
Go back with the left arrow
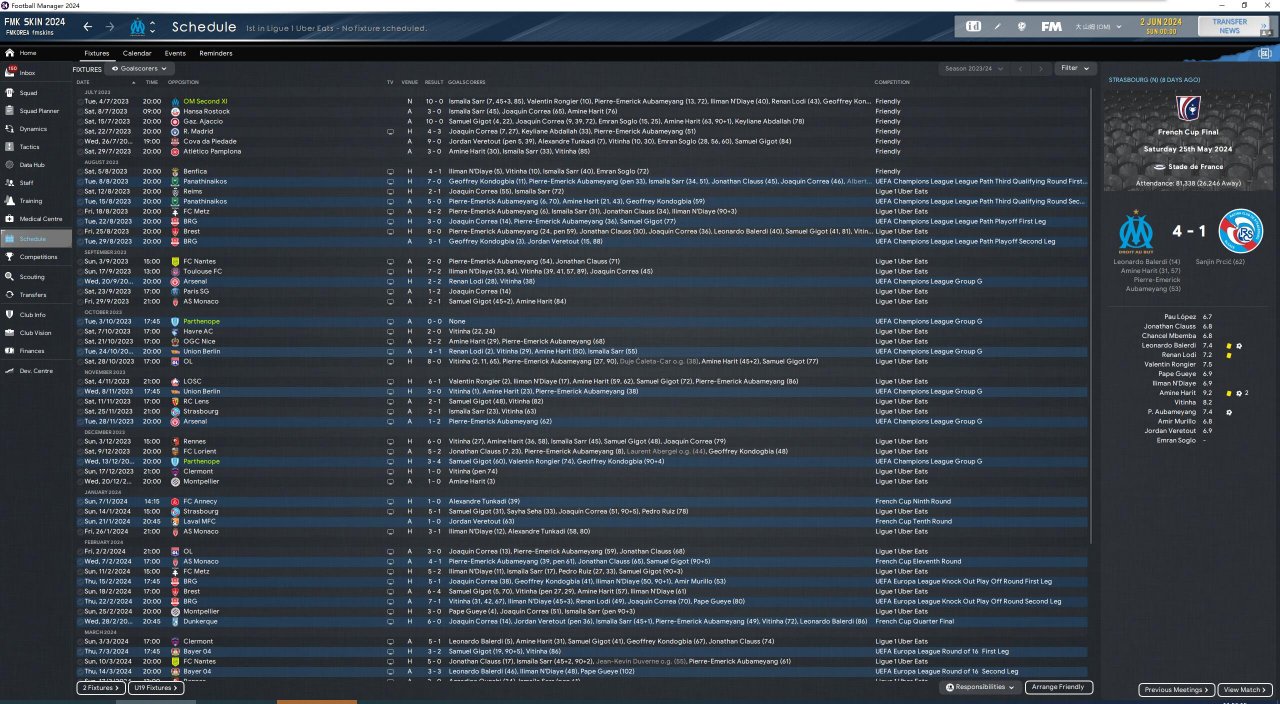(88, 27)
